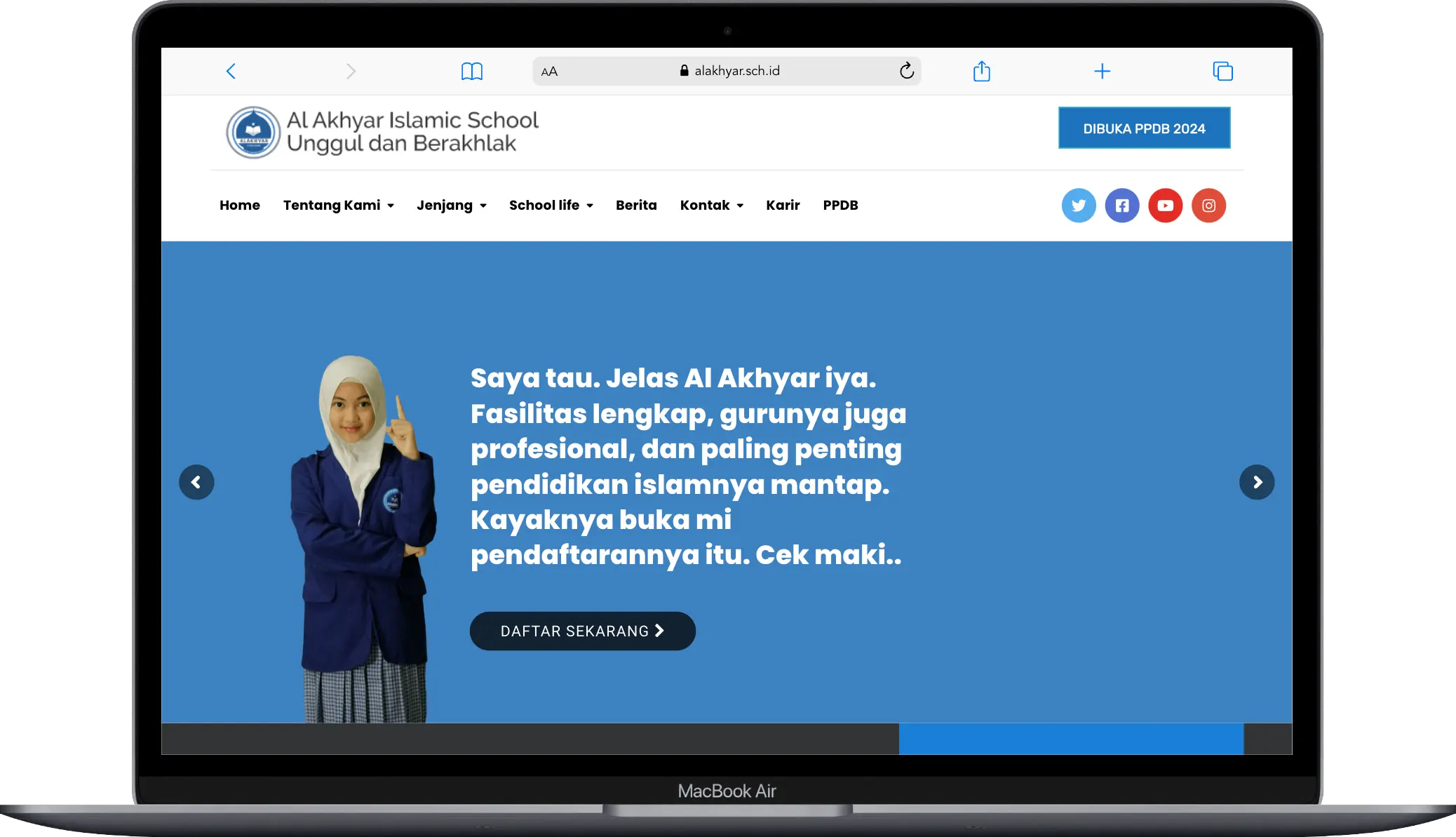Expand the School life dropdown

tap(551, 205)
